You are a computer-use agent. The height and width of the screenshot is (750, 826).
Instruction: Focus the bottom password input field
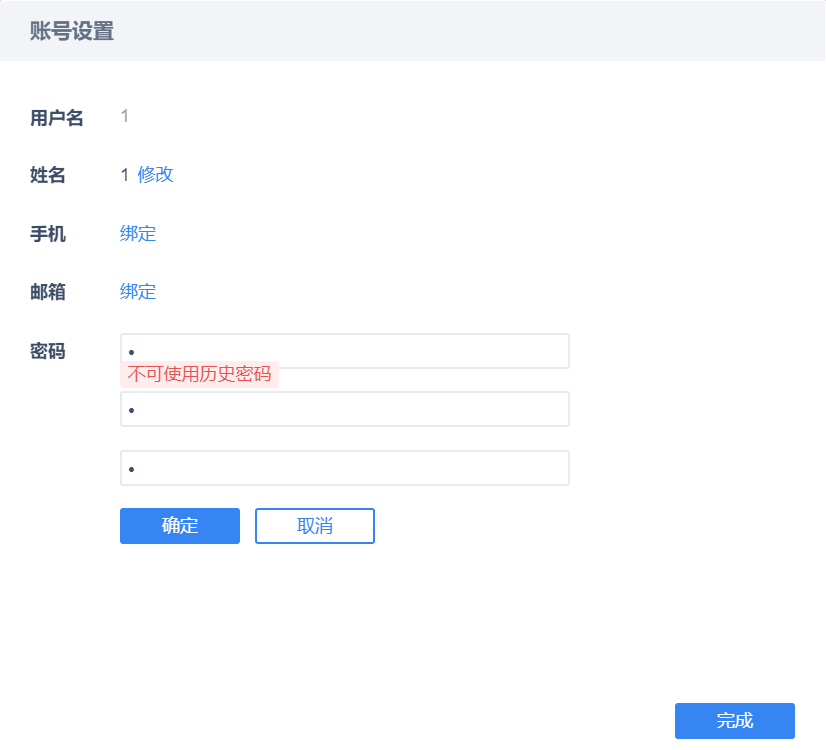click(x=345, y=468)
